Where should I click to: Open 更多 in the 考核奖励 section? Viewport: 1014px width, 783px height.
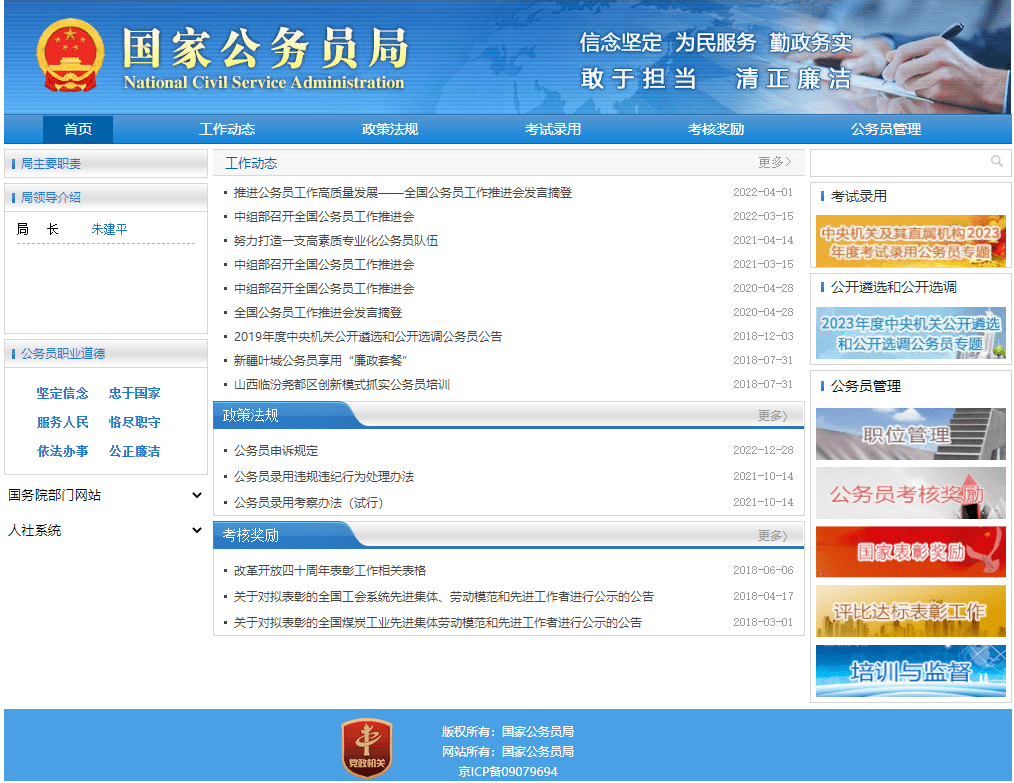coord(772,536)
